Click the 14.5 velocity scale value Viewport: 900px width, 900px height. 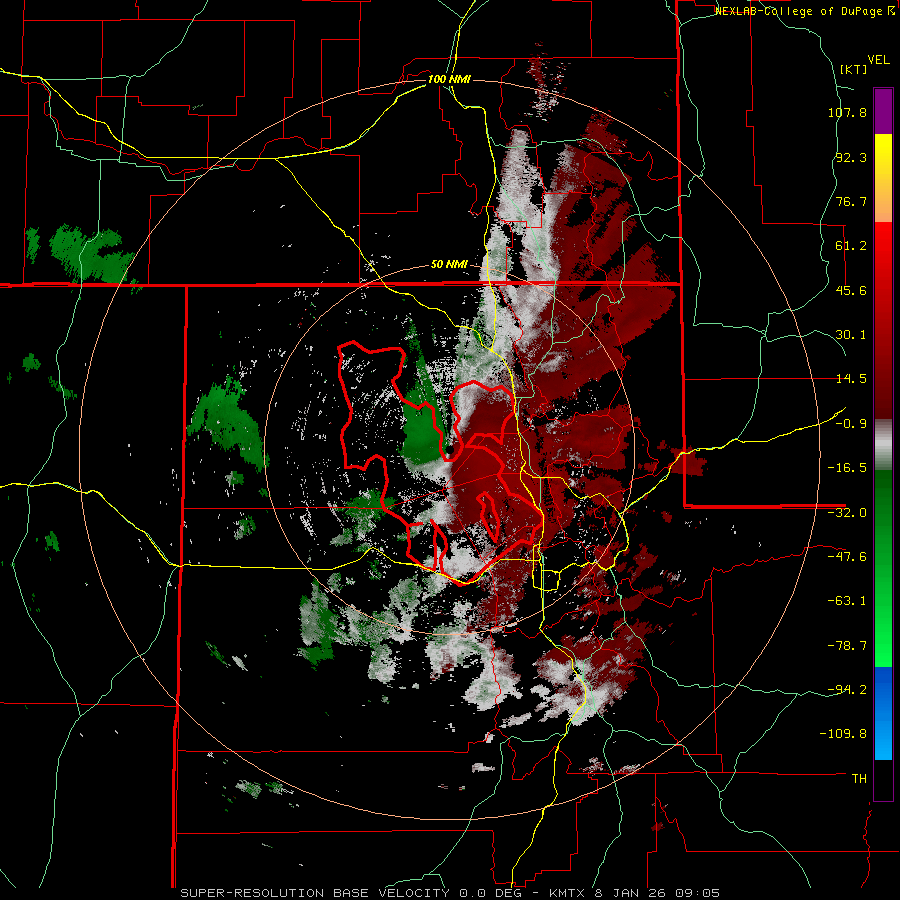pos(851,379)
